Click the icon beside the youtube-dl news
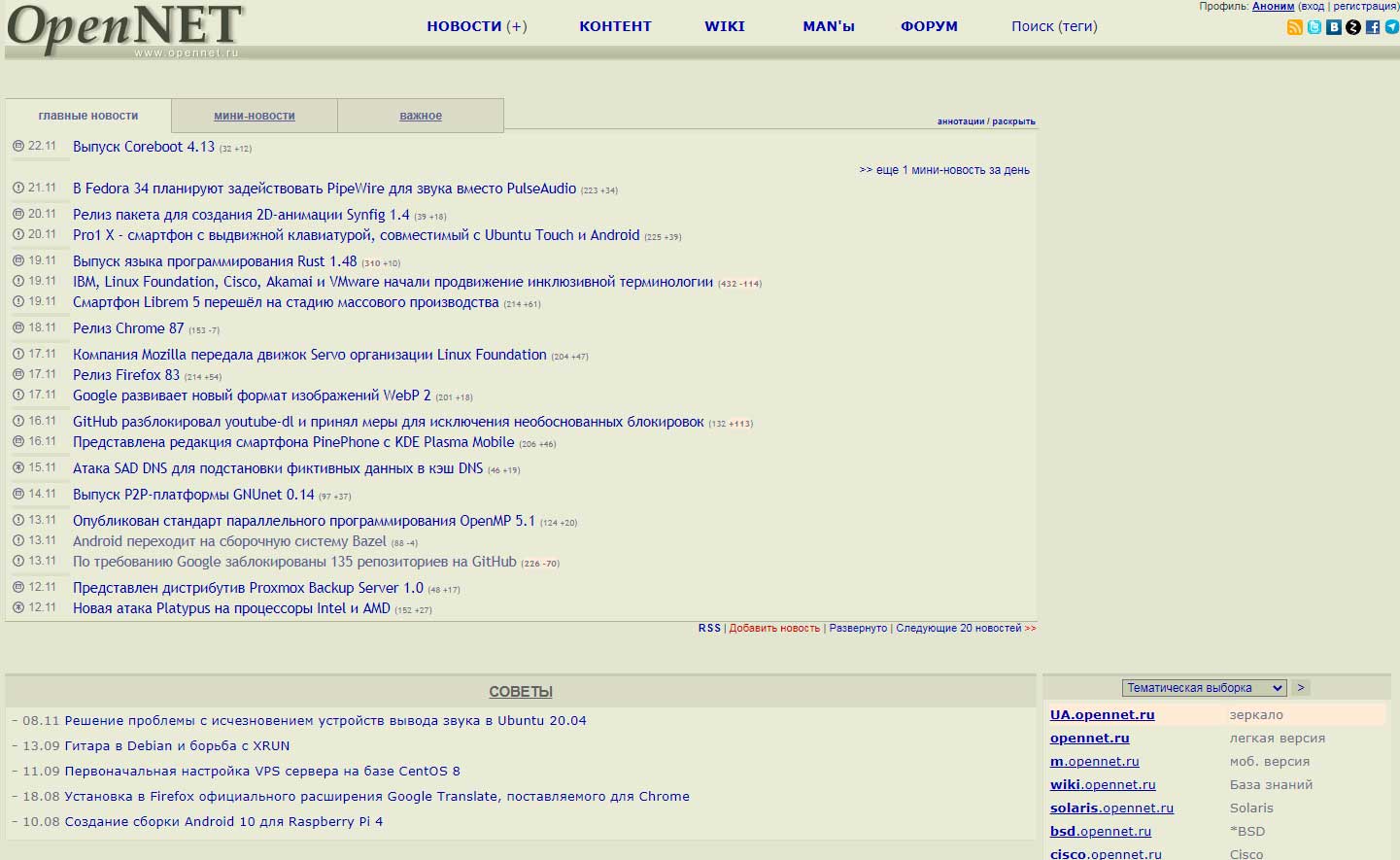This screenshot has height=860, width=1400. (18, 421)
